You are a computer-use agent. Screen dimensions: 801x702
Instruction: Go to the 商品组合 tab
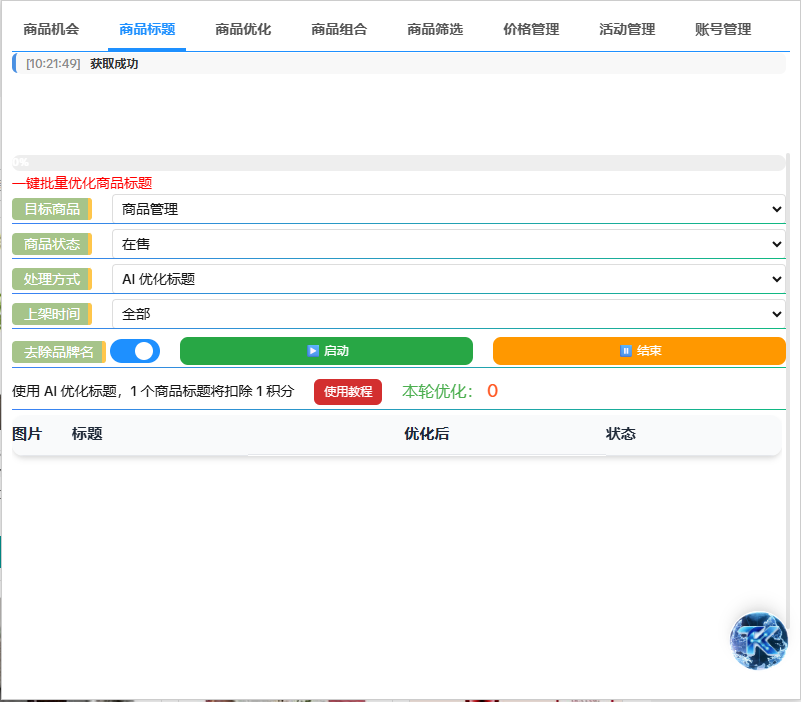[339, 30]
